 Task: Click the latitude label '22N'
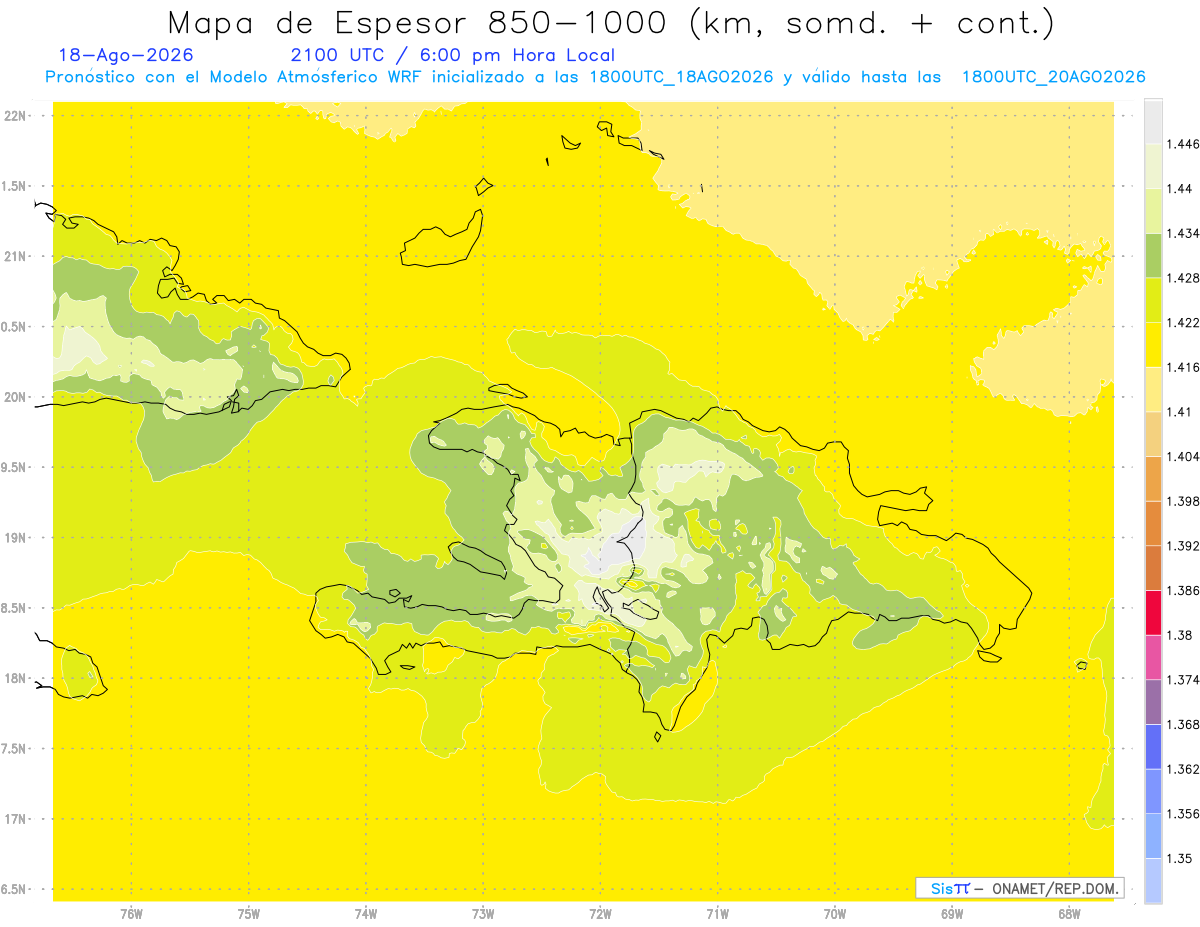click(x=17, y=116)
